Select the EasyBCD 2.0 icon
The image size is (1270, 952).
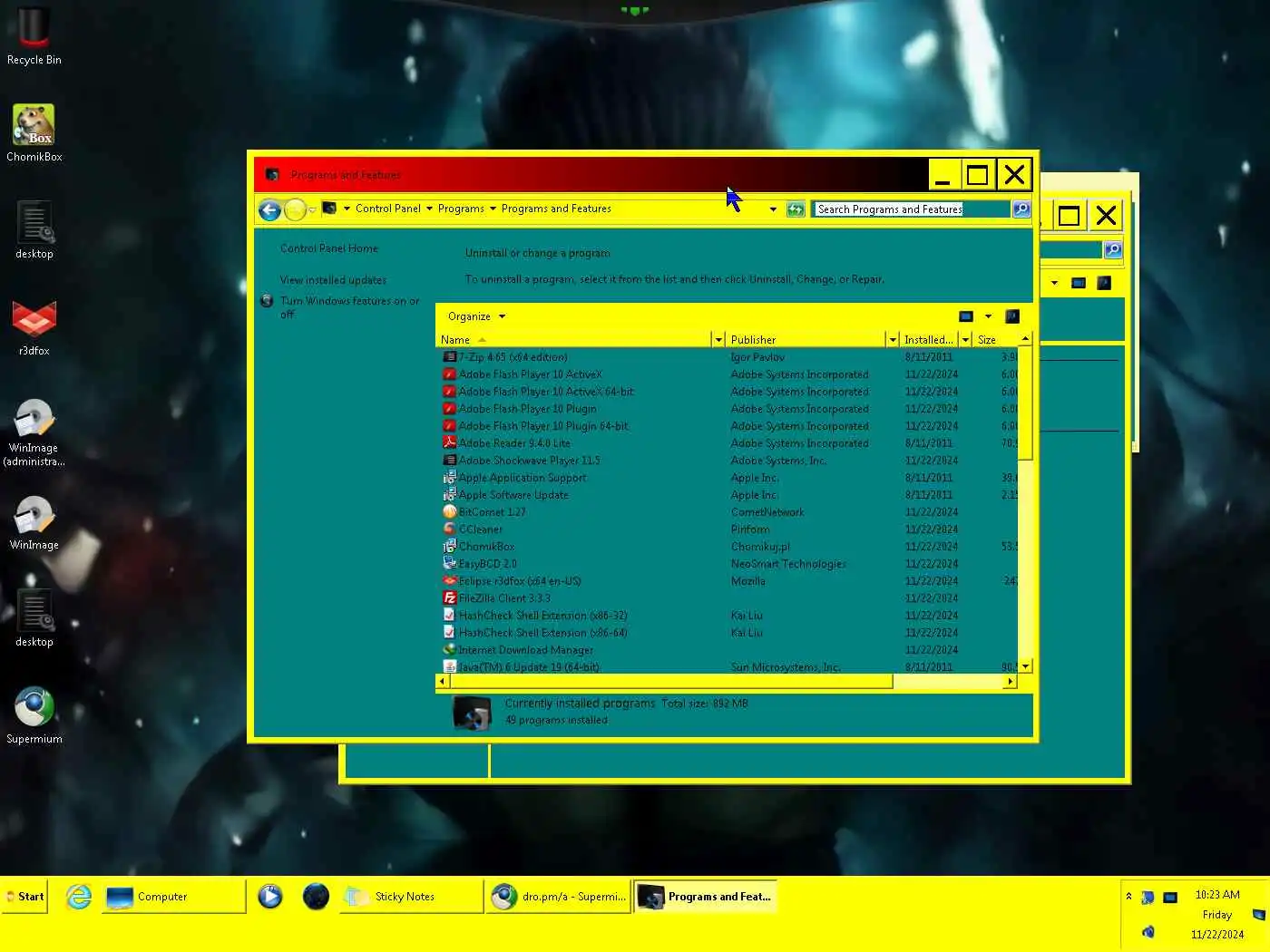pyautogui.click(x=449, y=564)
